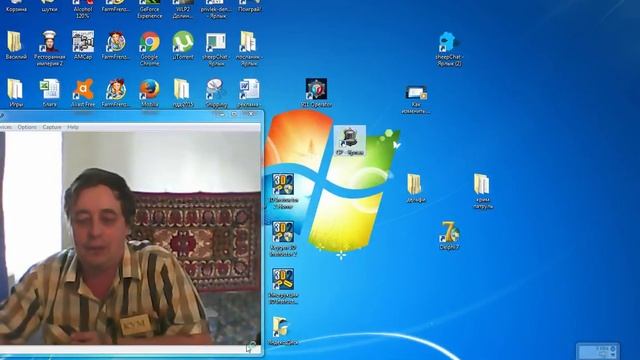Minimize the AMCap window
The height and width of the screenshot is (360, 640).
221,115
